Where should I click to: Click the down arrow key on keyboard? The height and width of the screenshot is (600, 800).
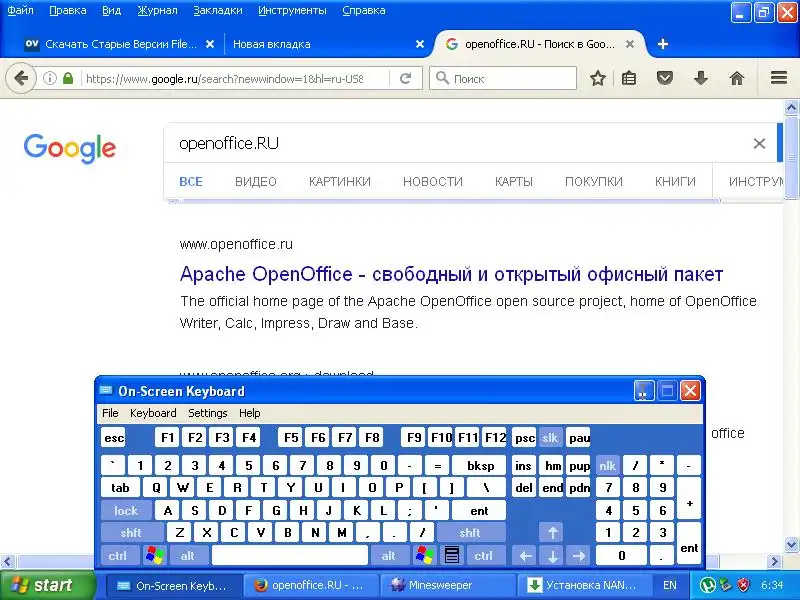click(x=552, y=555)
